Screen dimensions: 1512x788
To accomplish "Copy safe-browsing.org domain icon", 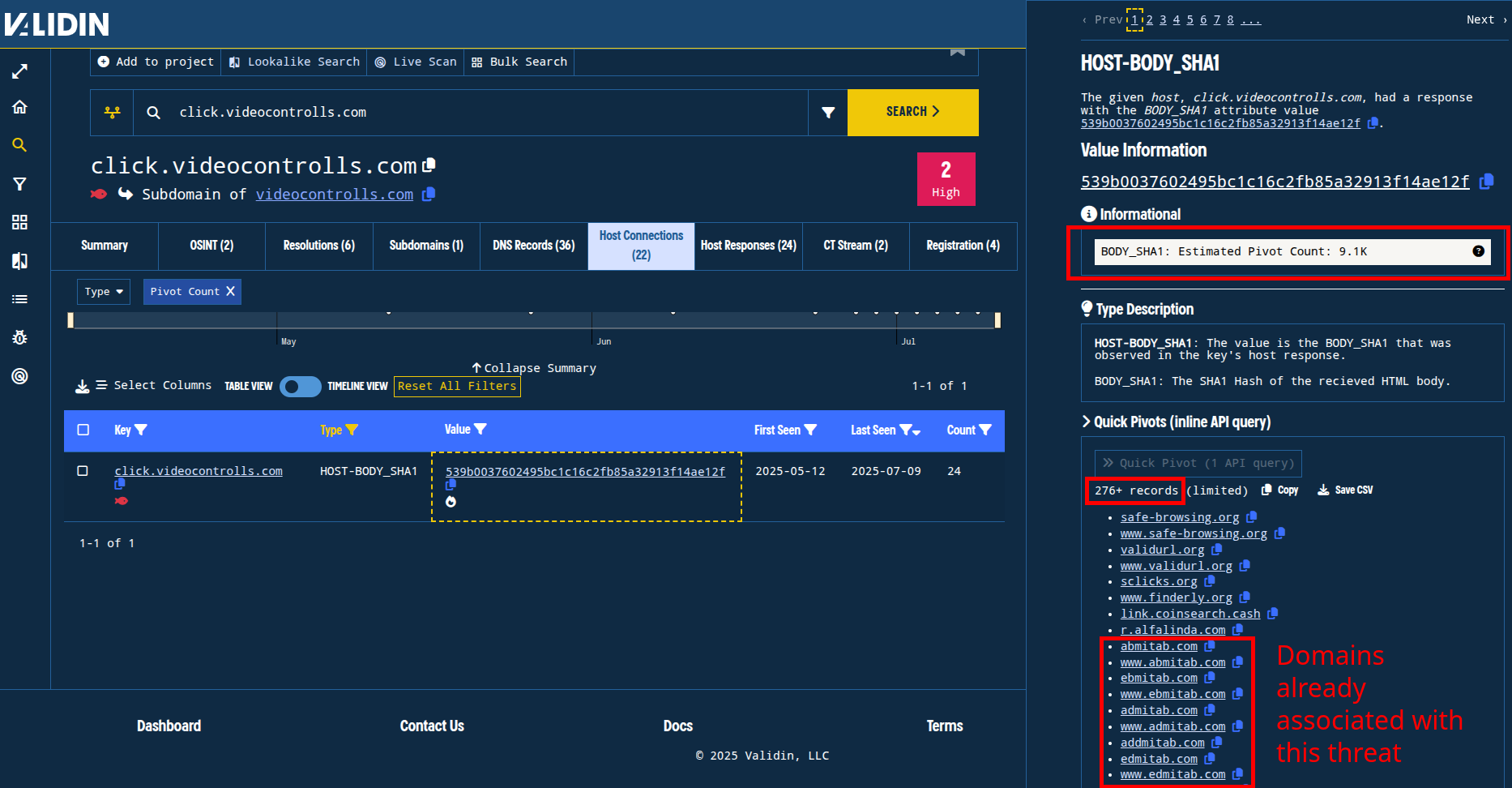I will coord(1252,517).
